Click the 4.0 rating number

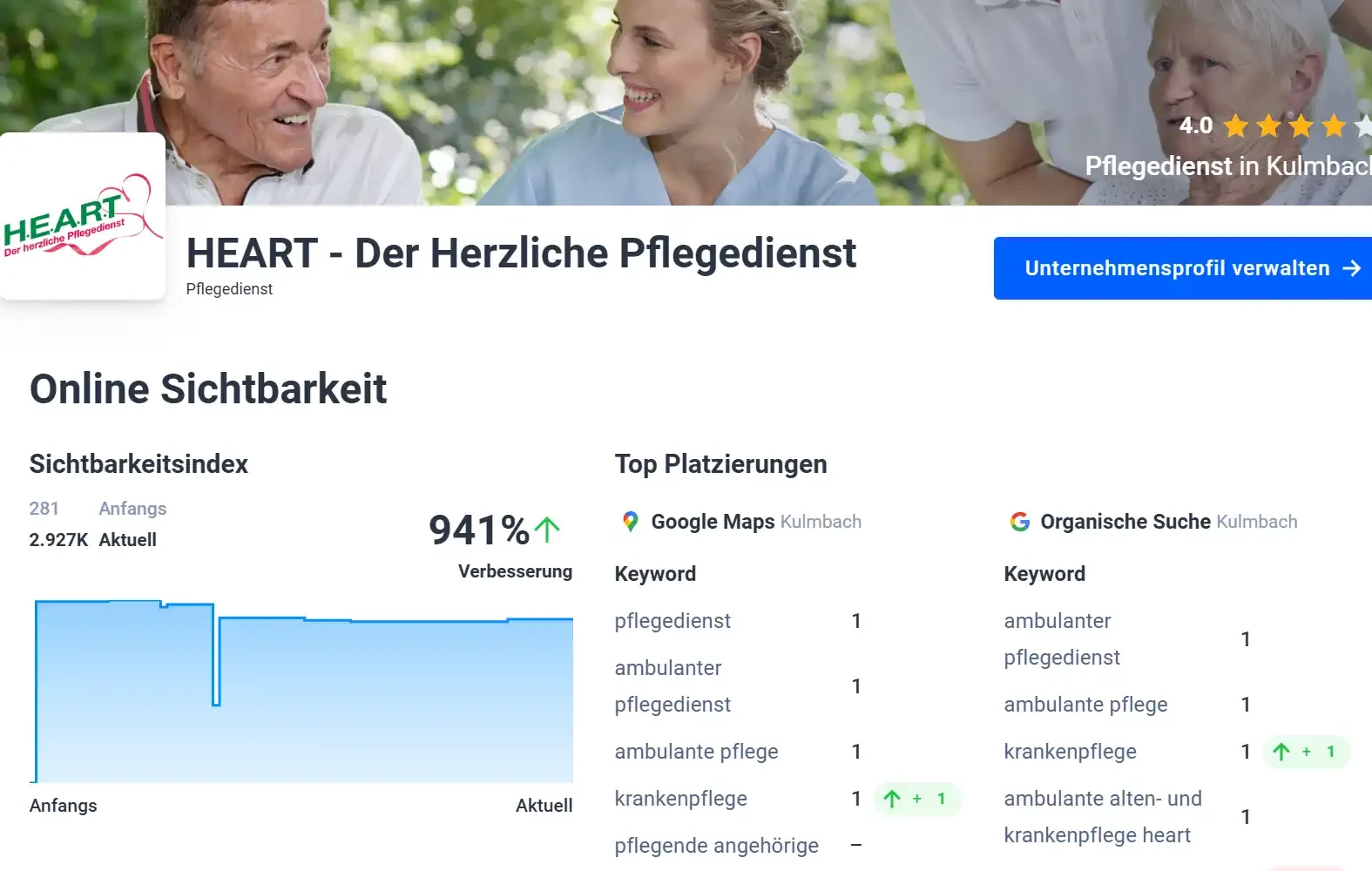1195,126
